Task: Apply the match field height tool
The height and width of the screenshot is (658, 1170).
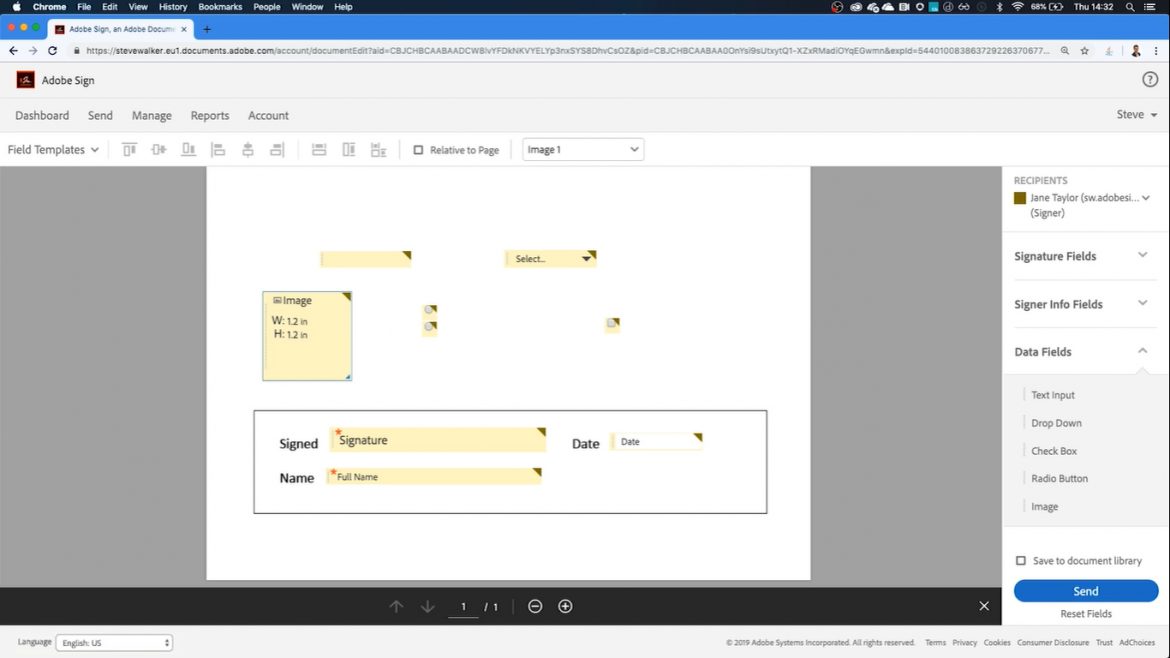Action: 348,148
